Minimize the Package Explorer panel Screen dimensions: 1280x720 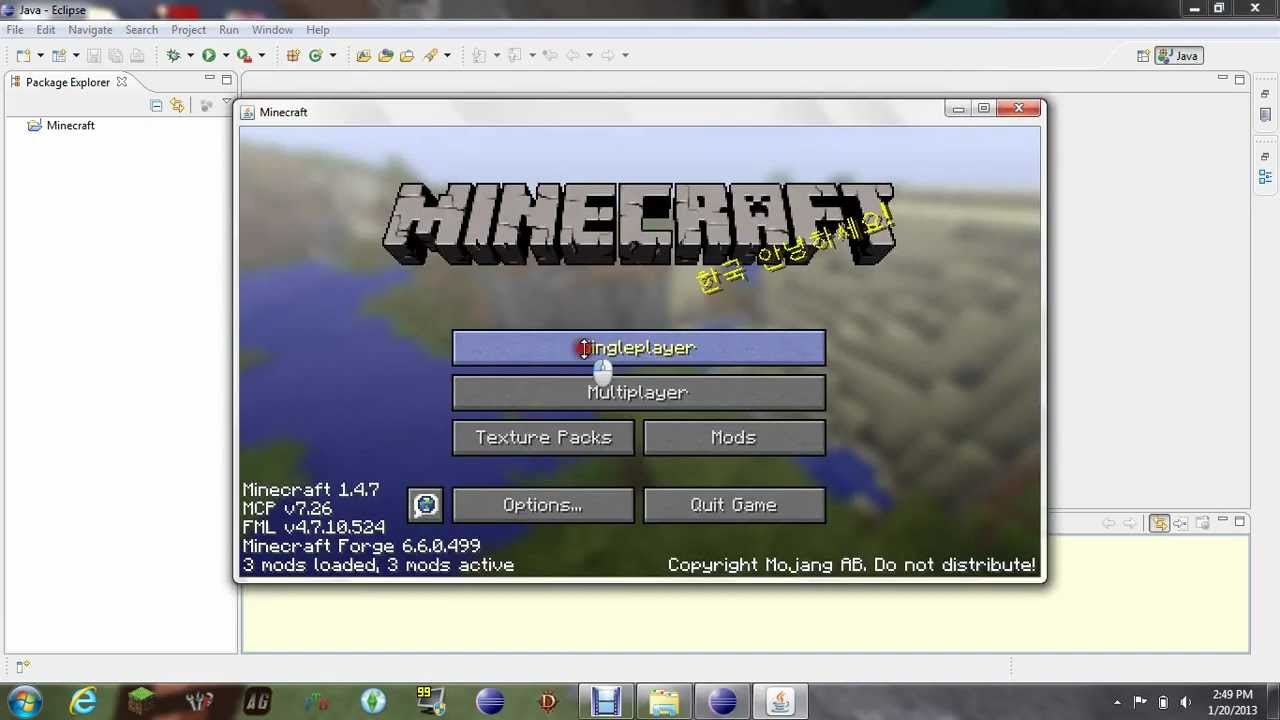209,78
